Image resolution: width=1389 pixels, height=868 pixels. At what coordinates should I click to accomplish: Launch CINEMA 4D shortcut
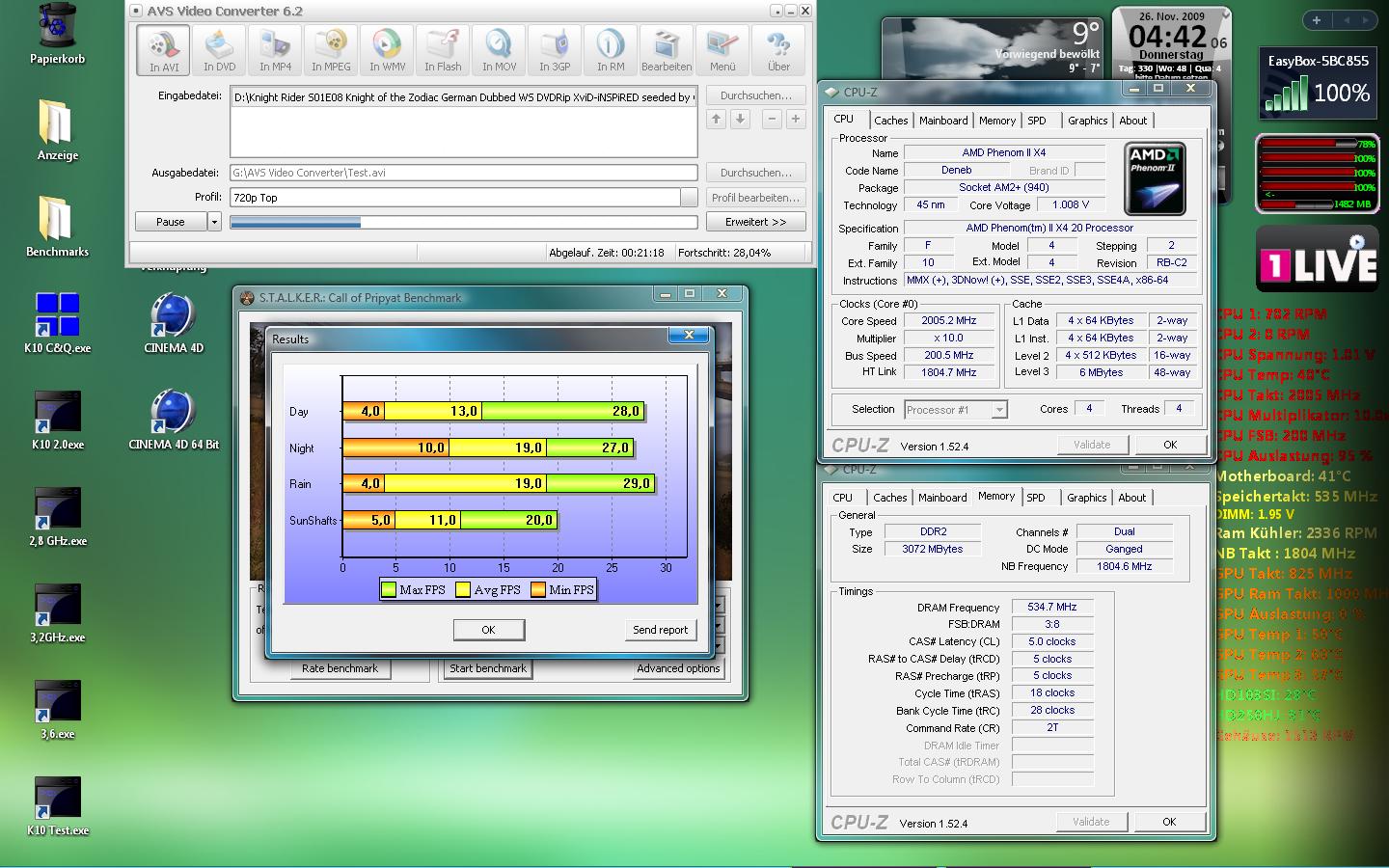pos(174,323)
